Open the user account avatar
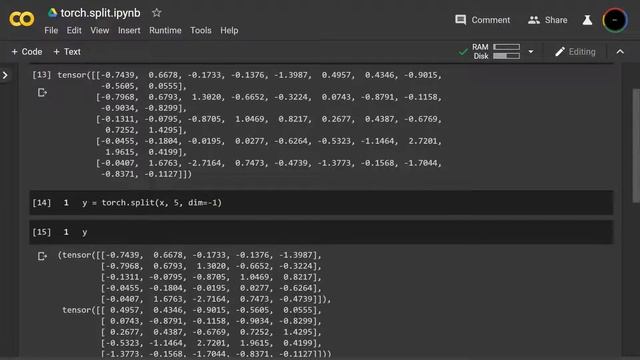This screenshot has height=360, width=640. click(614, 20)
